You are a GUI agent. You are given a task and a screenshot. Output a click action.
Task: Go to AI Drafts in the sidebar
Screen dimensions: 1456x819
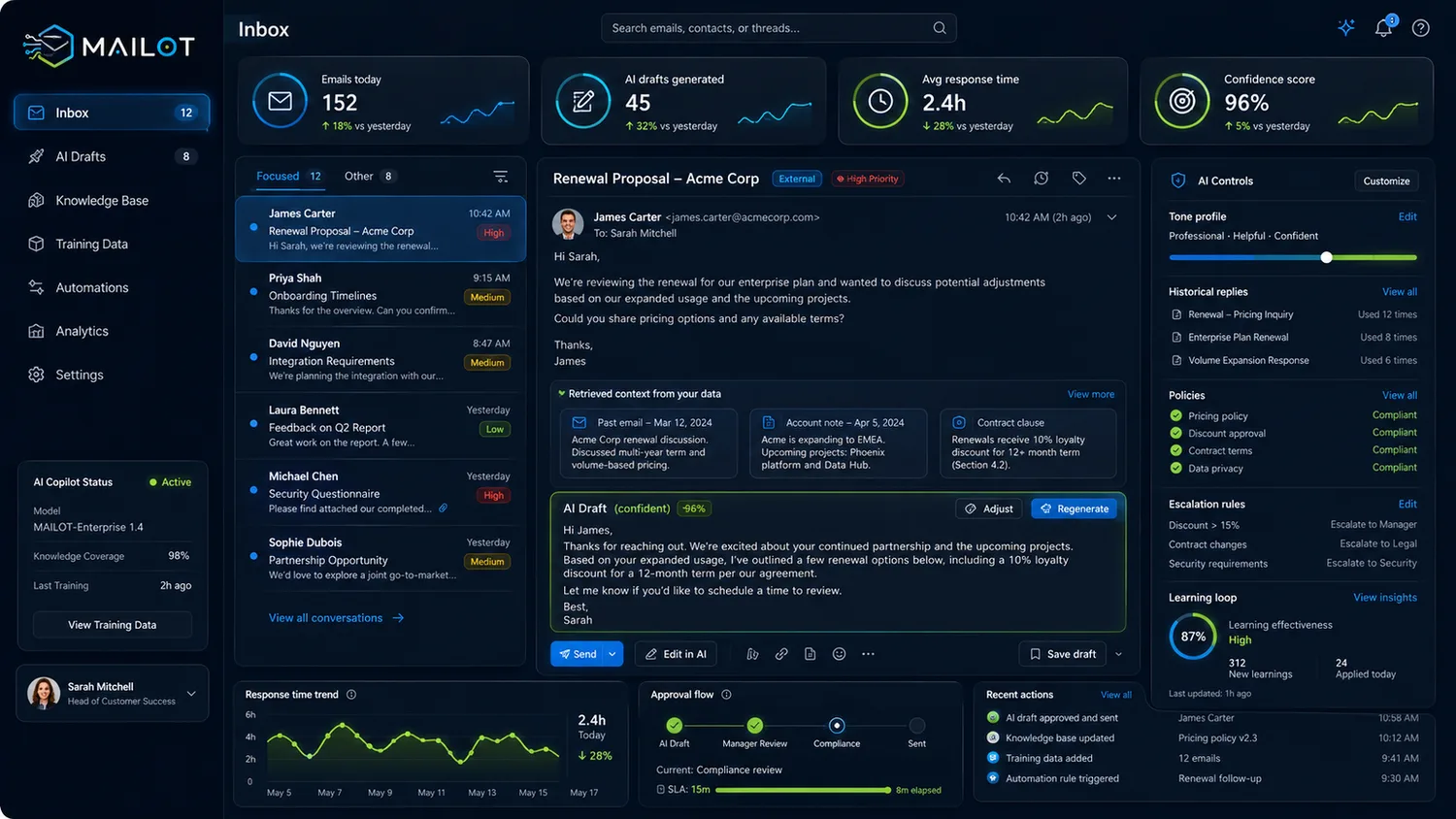point(112,156)
